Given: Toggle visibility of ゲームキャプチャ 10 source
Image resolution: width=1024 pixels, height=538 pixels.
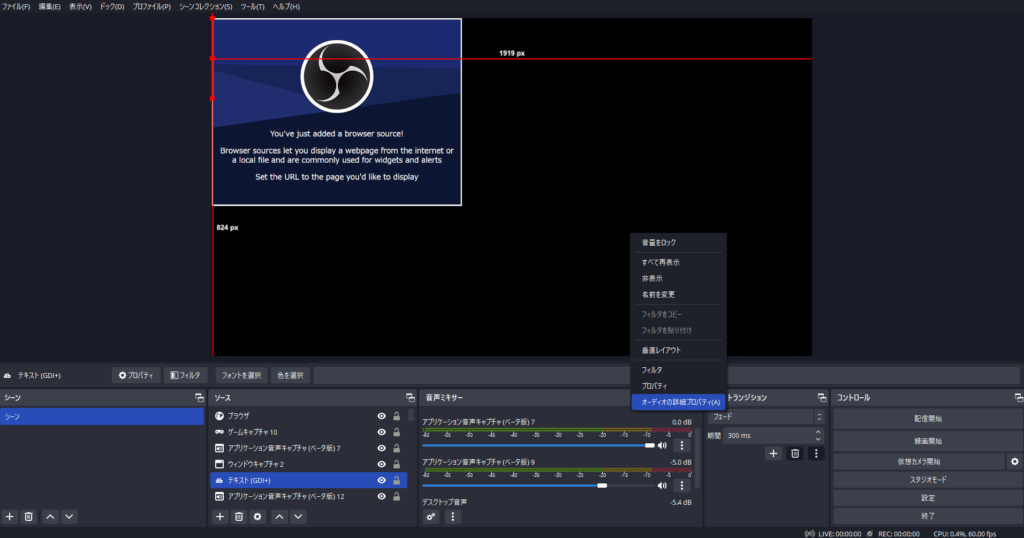Looking at the screenshot, I should [381, 432].
